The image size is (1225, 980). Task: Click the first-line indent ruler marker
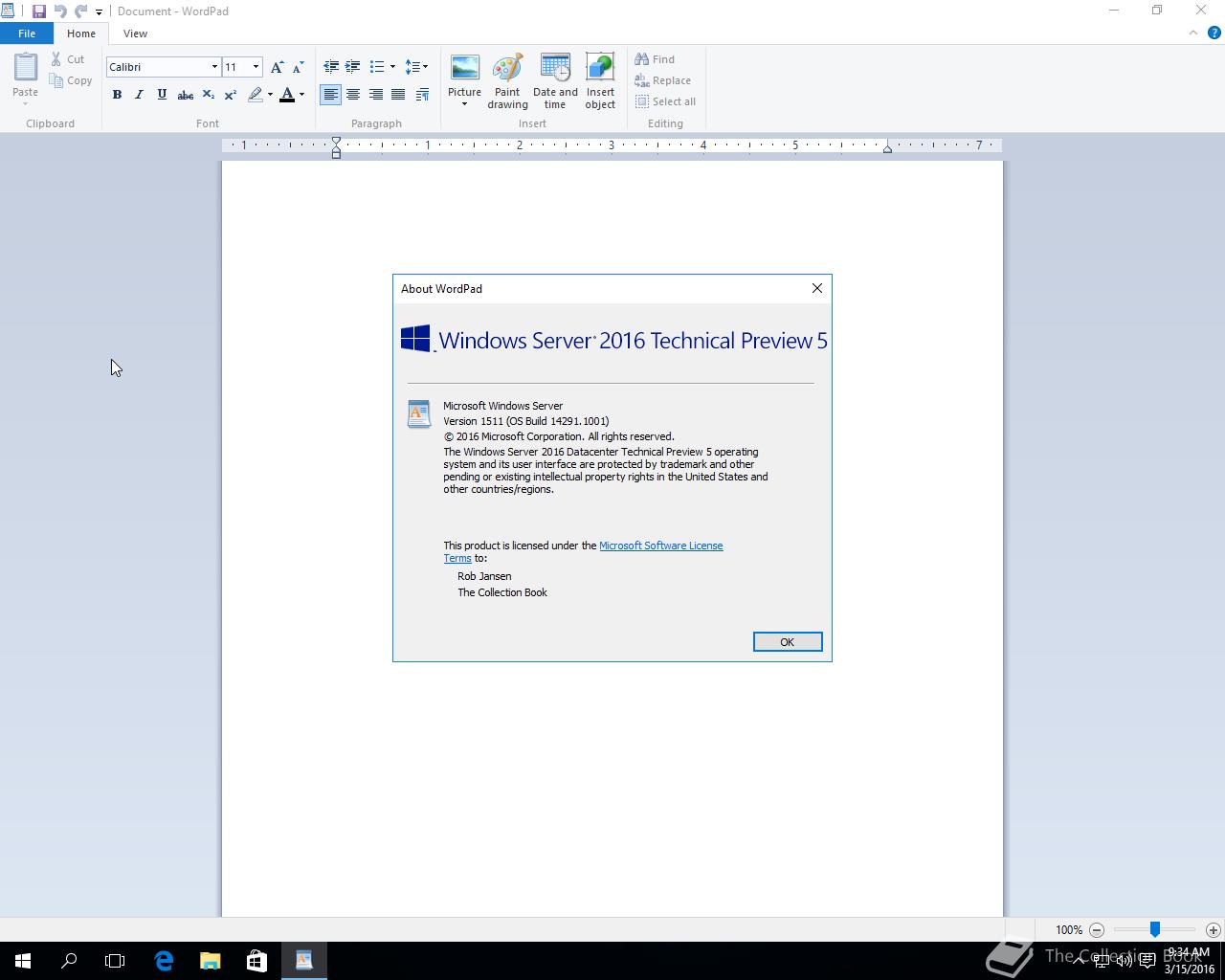pos(336,142)
